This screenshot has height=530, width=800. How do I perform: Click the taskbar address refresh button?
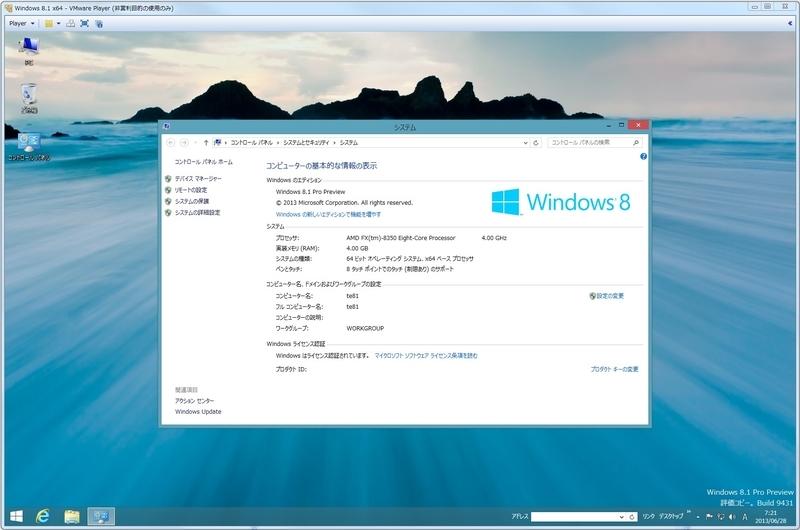632,517
